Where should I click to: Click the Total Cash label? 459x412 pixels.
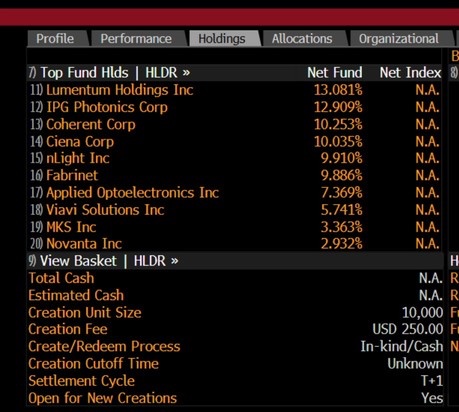(61, 278)
